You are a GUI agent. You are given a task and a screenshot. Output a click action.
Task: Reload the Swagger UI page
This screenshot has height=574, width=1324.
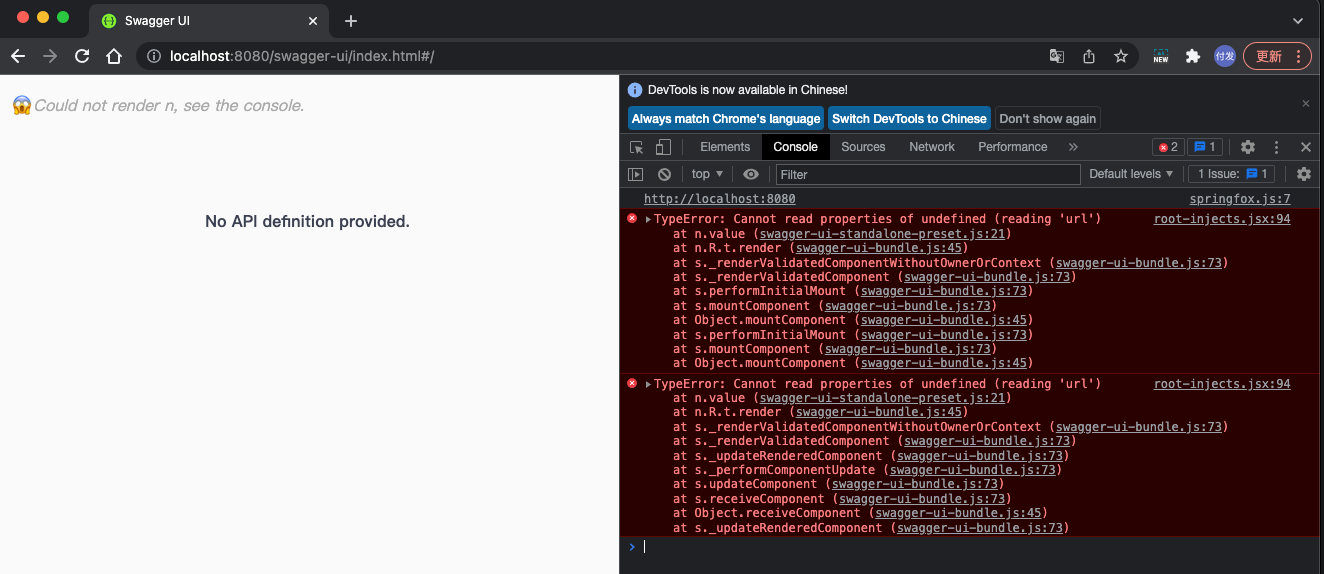tap(82, 56)
